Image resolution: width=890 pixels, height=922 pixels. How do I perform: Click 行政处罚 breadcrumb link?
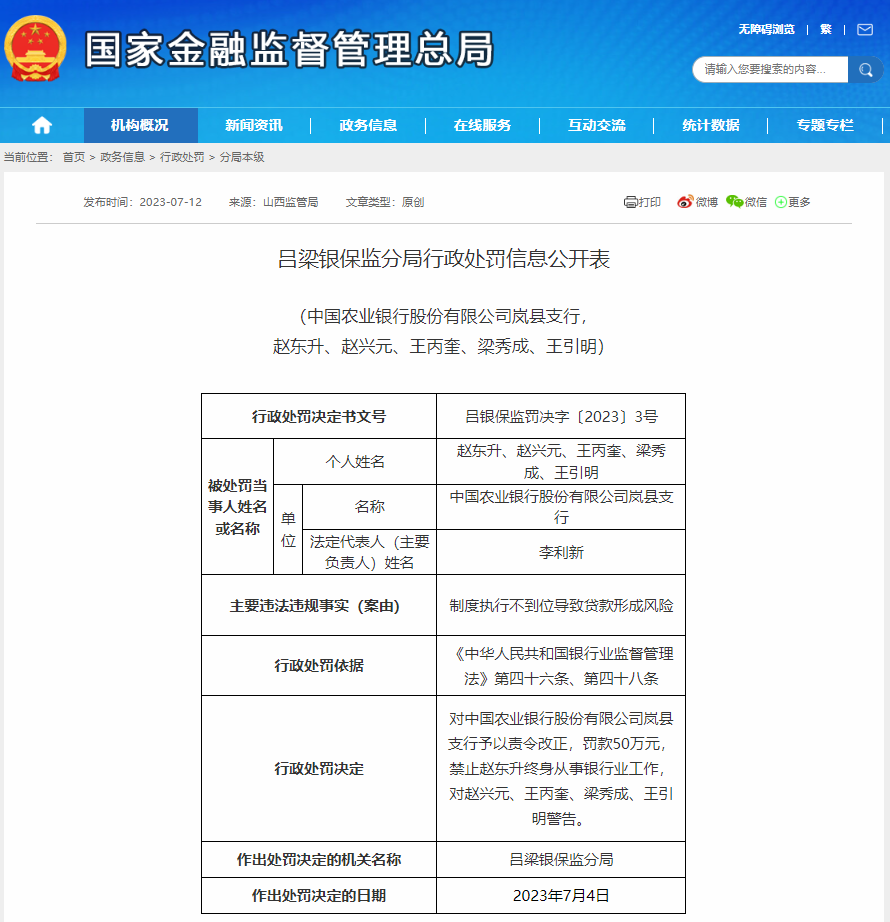click(182, 158)
